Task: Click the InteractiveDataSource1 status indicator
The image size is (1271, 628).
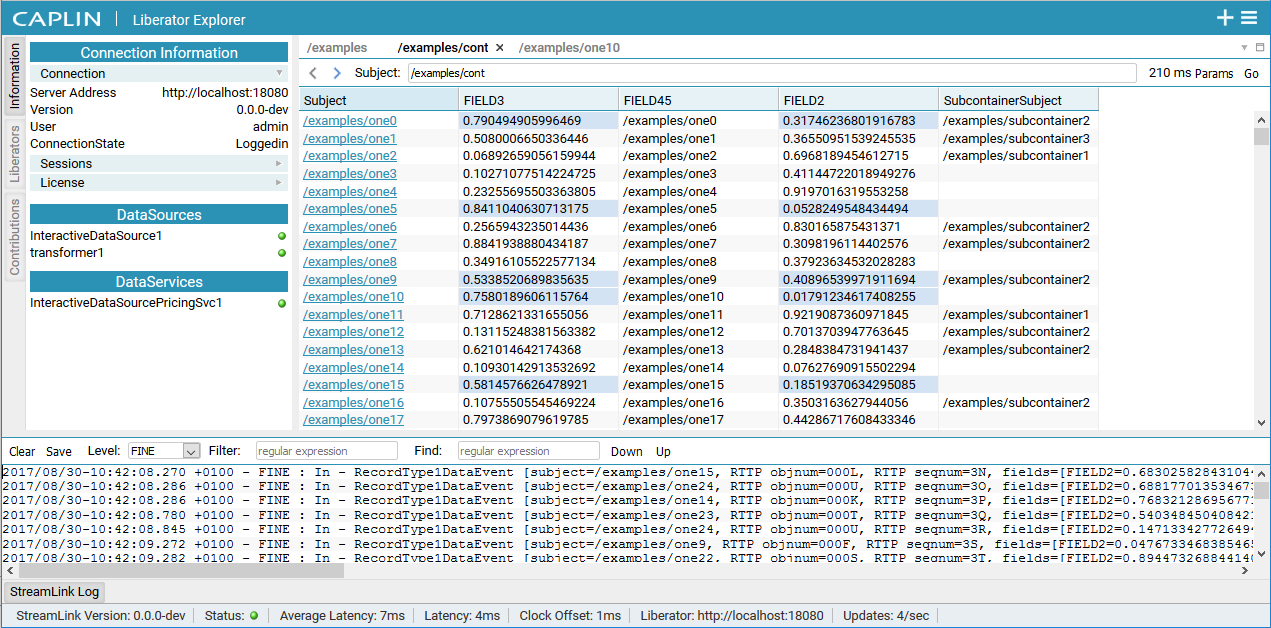Action: (x=282, y=236)
